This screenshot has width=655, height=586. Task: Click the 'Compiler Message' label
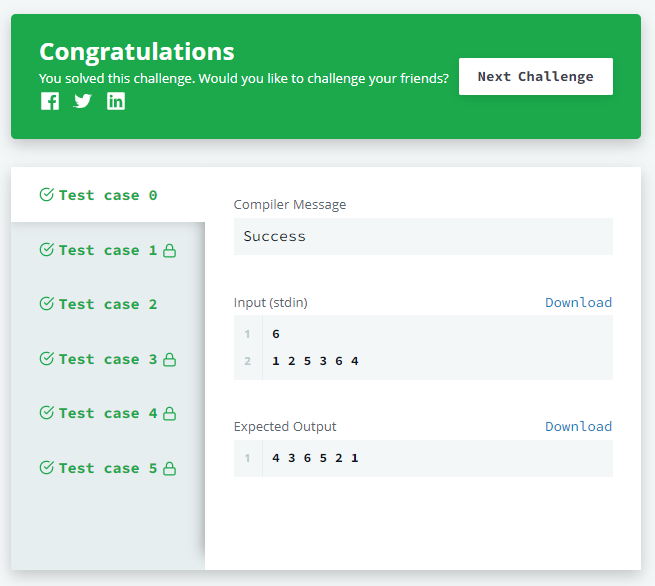point(290,205)
